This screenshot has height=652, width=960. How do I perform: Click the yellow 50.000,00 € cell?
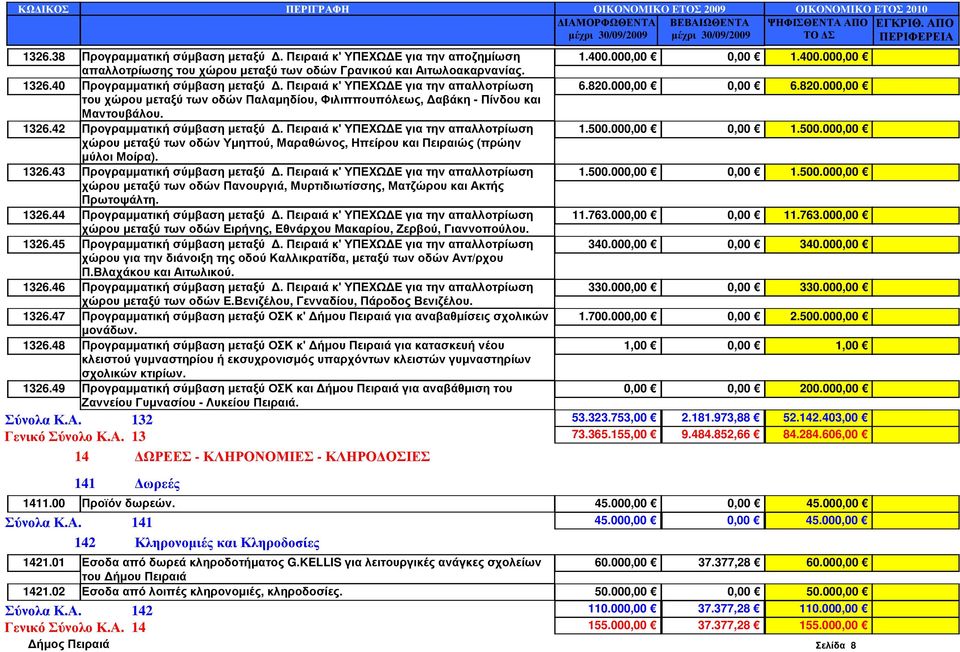[819, 592]
